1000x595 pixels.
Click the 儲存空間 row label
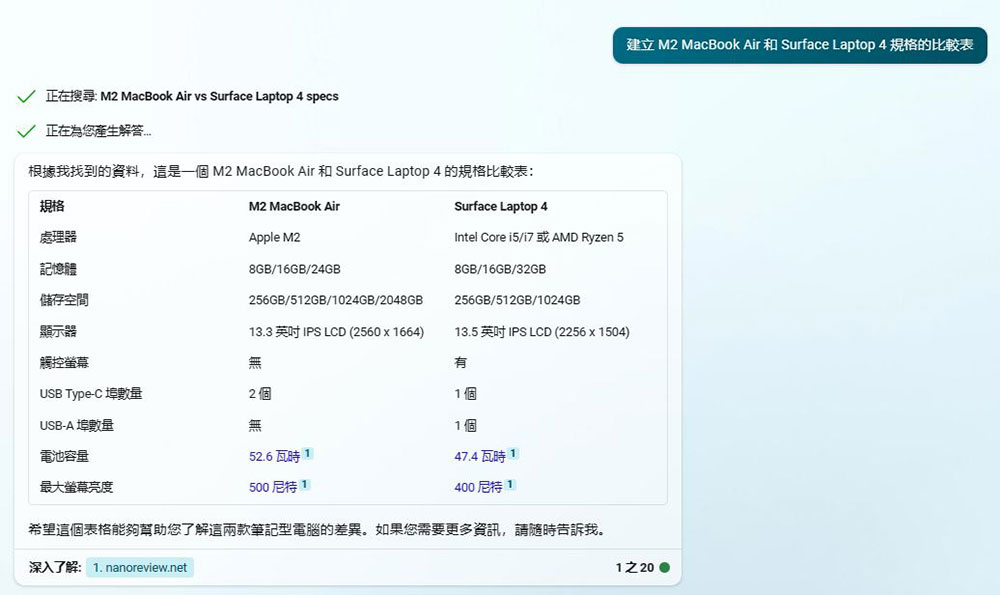(64, 300)
